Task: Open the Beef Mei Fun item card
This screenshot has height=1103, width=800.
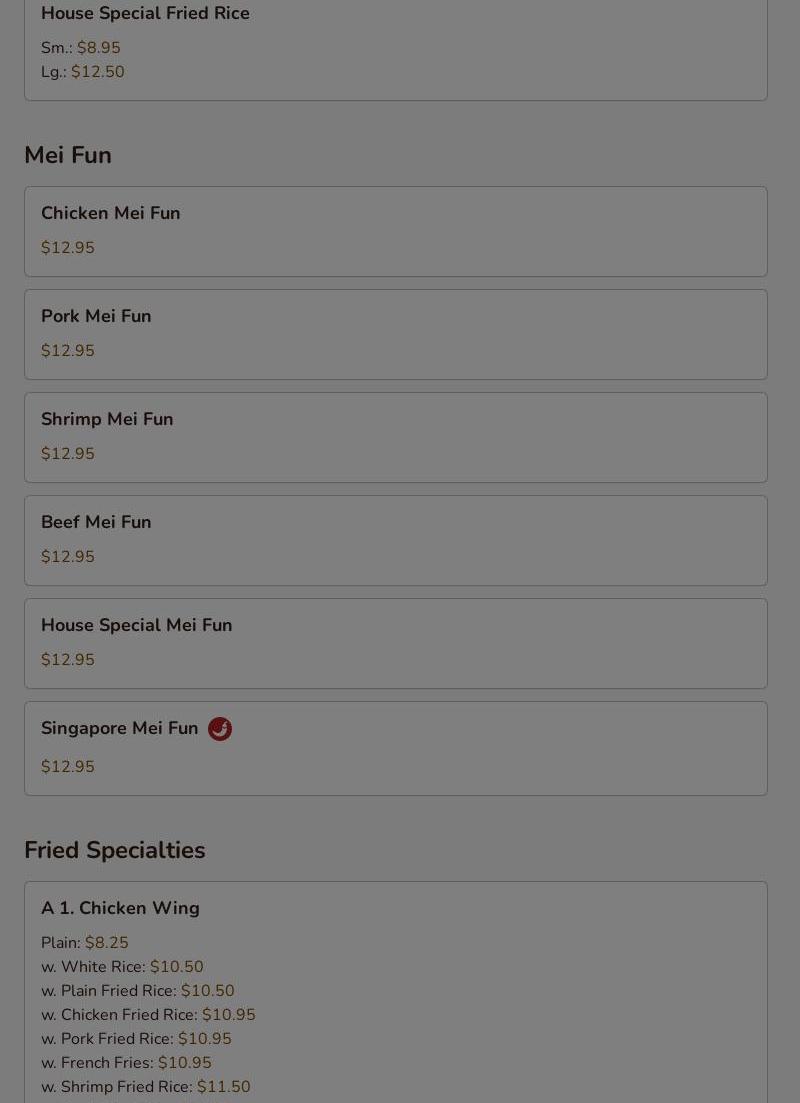Action: 395,540
